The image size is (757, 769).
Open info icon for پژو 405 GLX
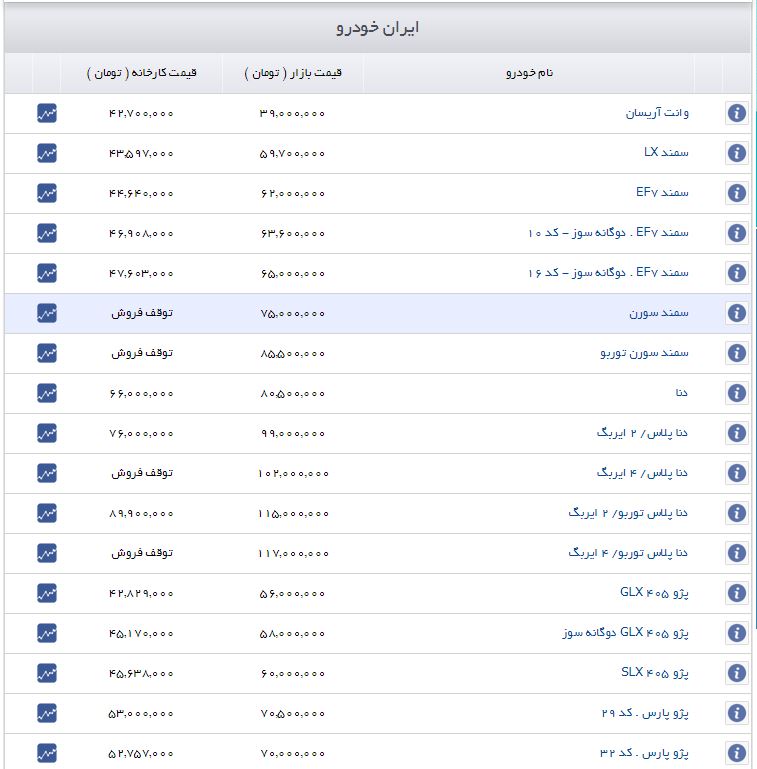point(736,593)
